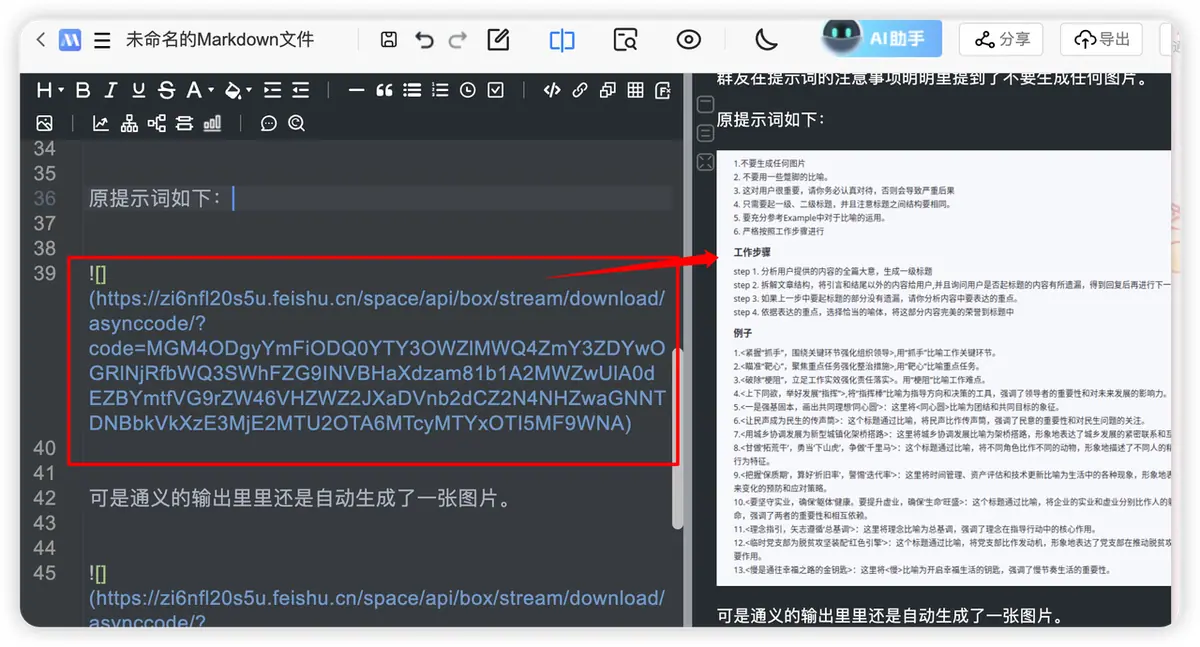1200x647 pixels.
Task: Toggle preview eye mode
Action: coord(688,40)
